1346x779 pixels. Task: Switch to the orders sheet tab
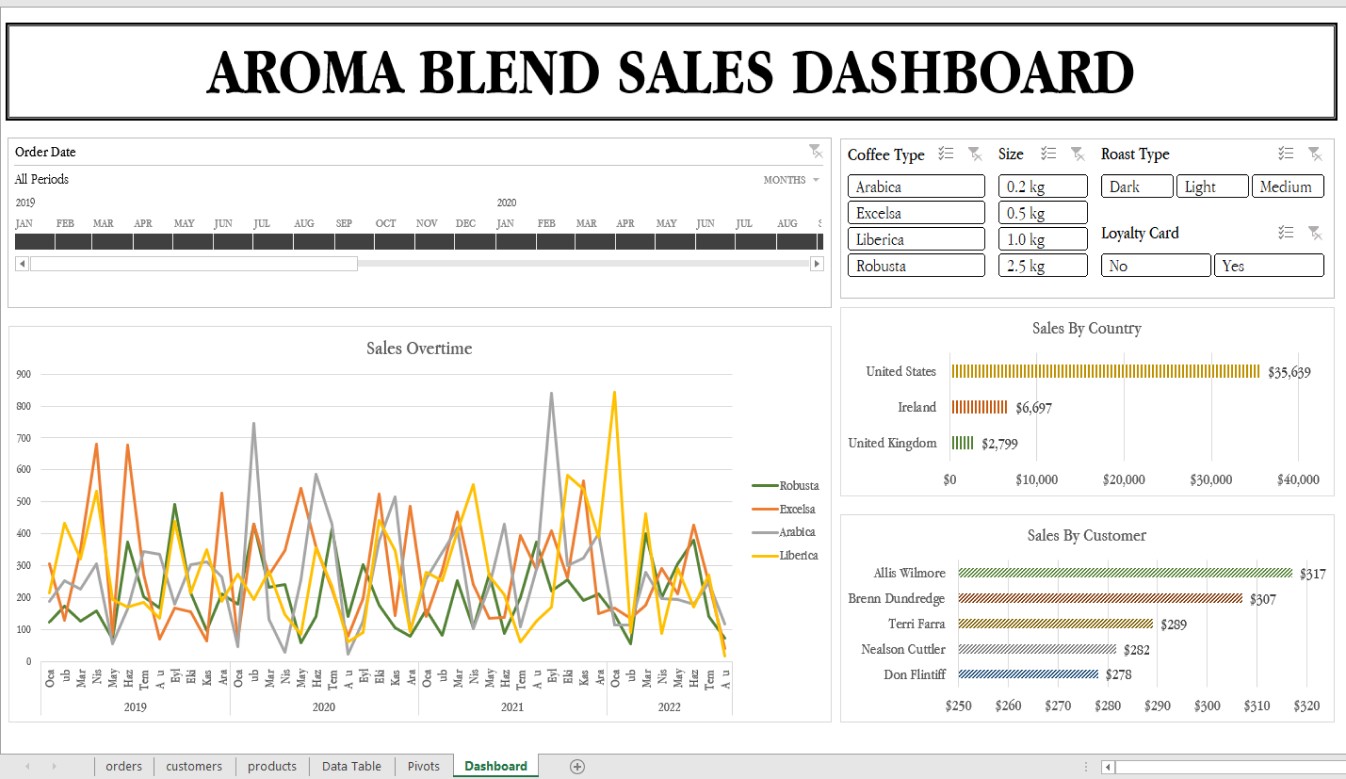tap(124, 766)
